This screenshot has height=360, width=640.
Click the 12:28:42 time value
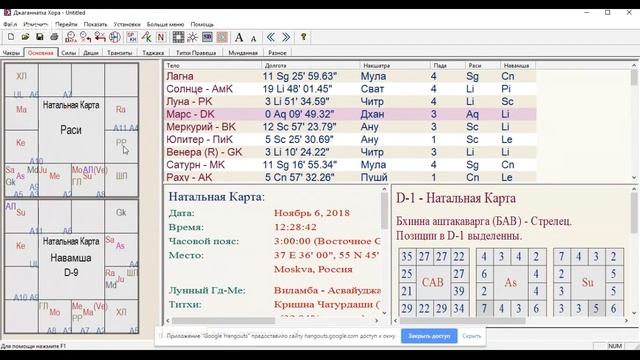tap(295, 227)
